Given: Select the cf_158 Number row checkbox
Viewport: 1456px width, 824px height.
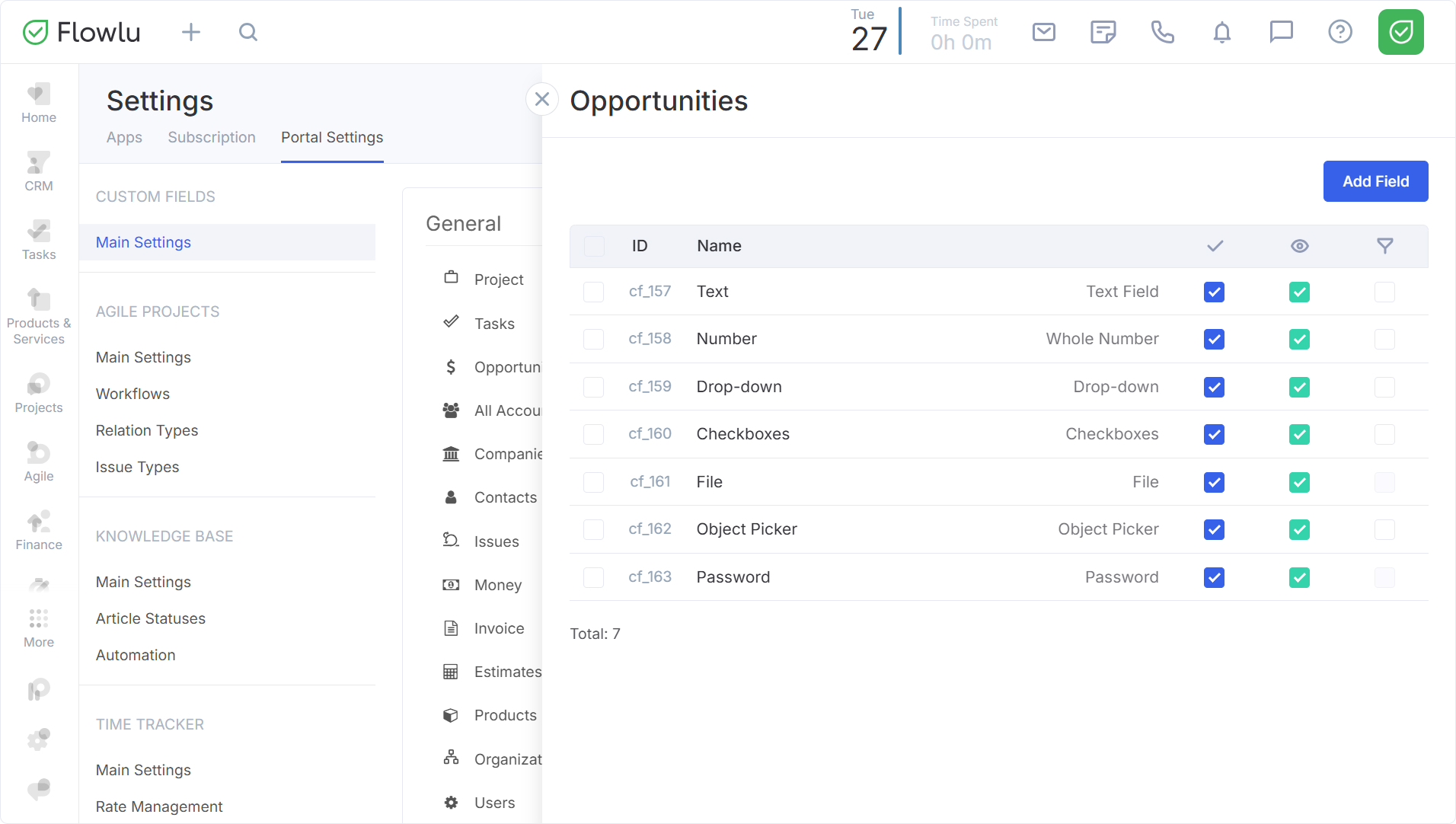Looking at the screenshot, I should [593, 339].
